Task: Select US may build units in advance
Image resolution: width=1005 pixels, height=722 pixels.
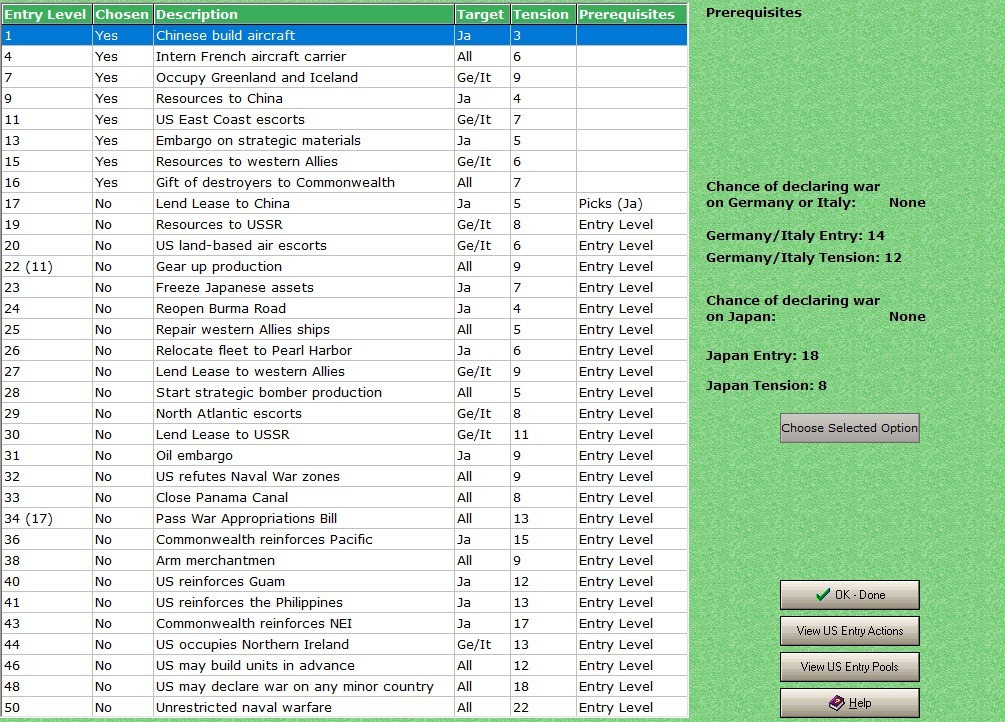Action: point(345,666)
